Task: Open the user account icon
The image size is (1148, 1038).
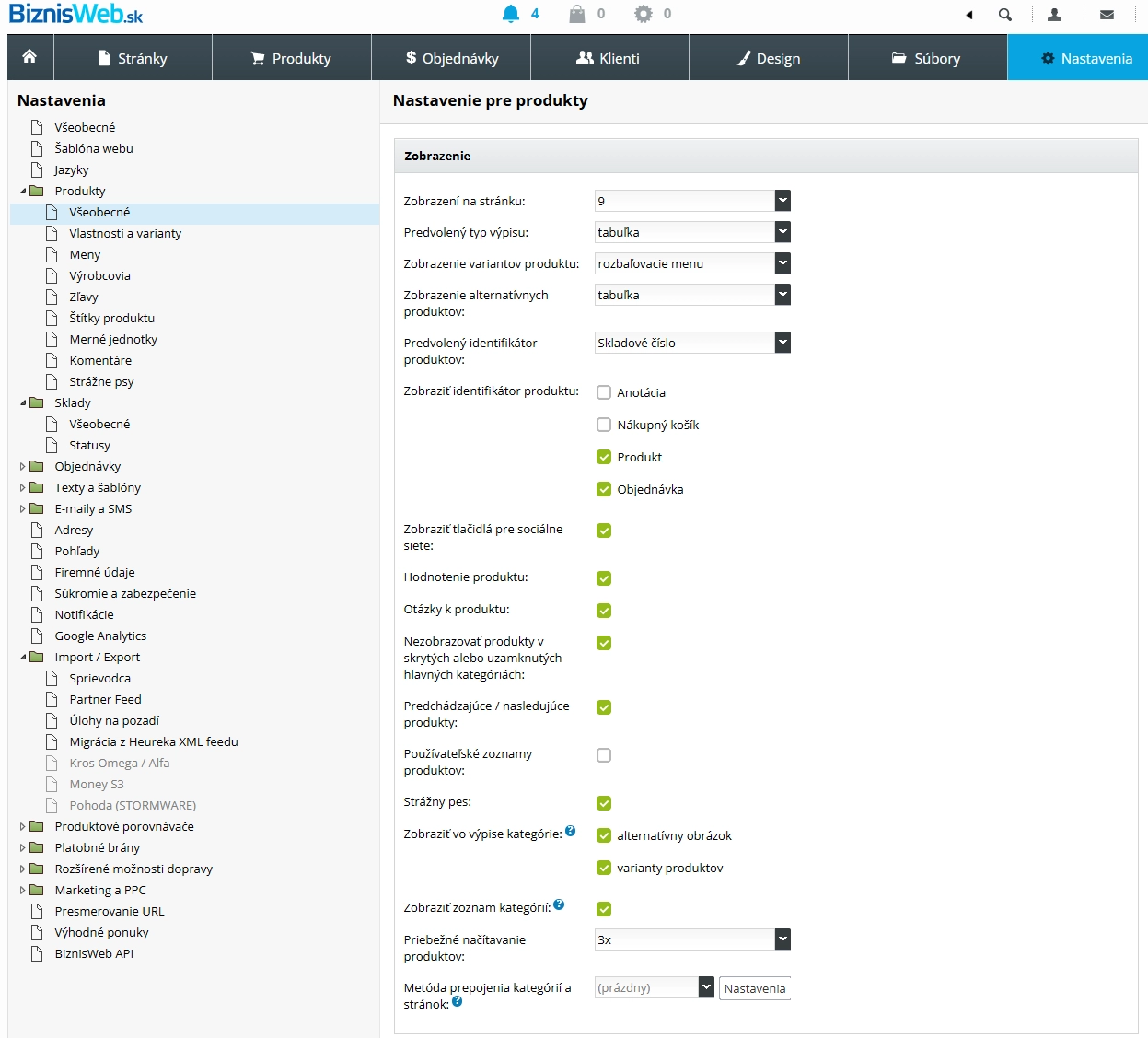Action: click(x=1055, y=15)
